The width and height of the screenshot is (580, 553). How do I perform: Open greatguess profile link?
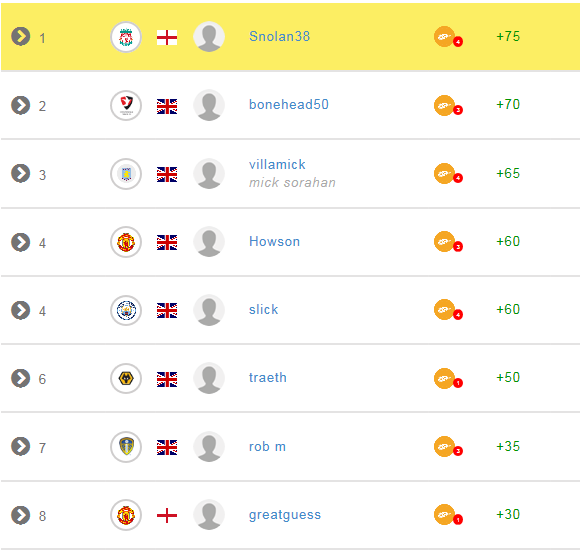coord(285,515)
